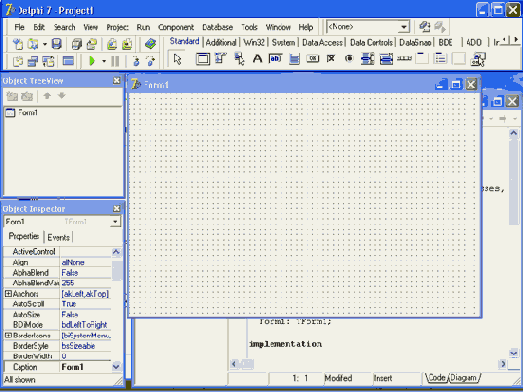Open the Diagram tab in code editor
The height and width of the screenshot is (392, 523).
[464, 378]
